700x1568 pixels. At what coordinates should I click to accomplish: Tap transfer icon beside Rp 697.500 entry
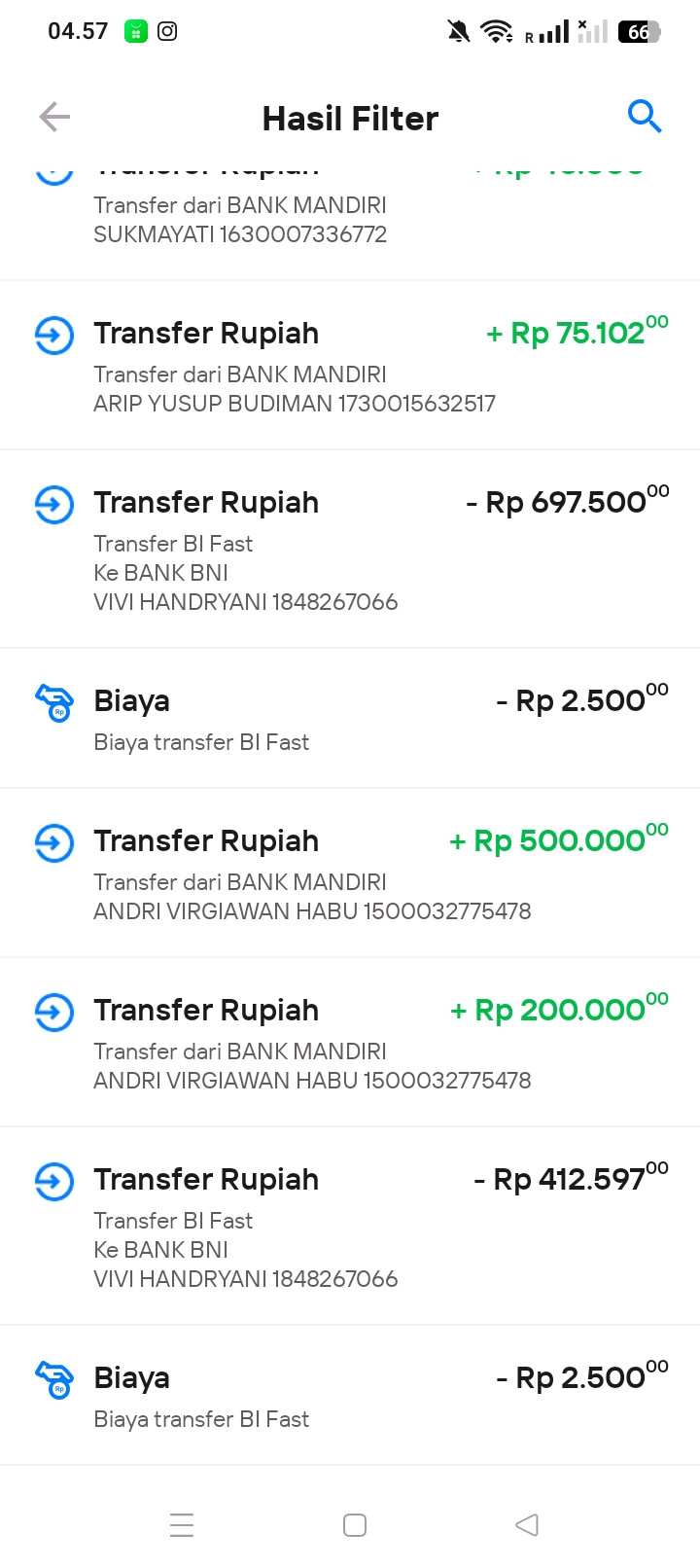pos(54,505)
